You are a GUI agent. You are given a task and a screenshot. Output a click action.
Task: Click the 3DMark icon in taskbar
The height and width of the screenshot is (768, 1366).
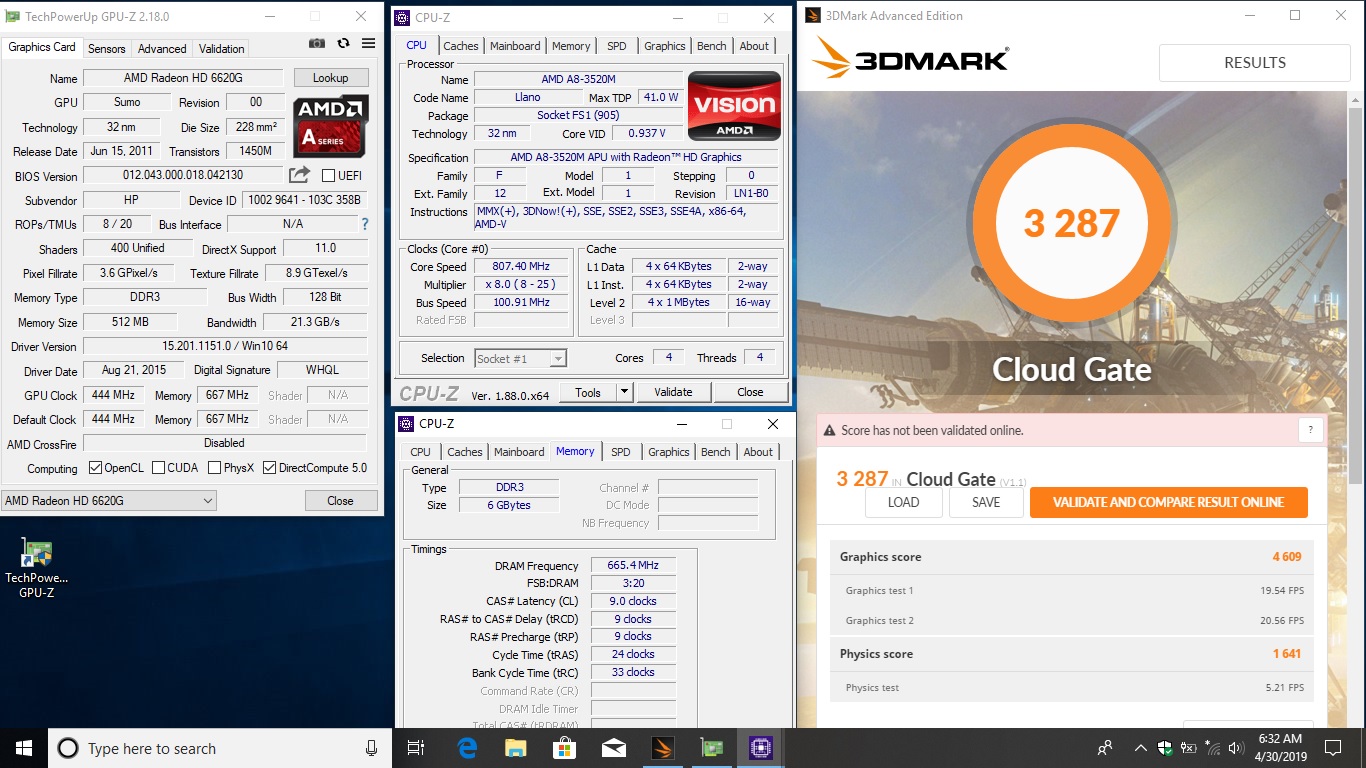[663, 747]
